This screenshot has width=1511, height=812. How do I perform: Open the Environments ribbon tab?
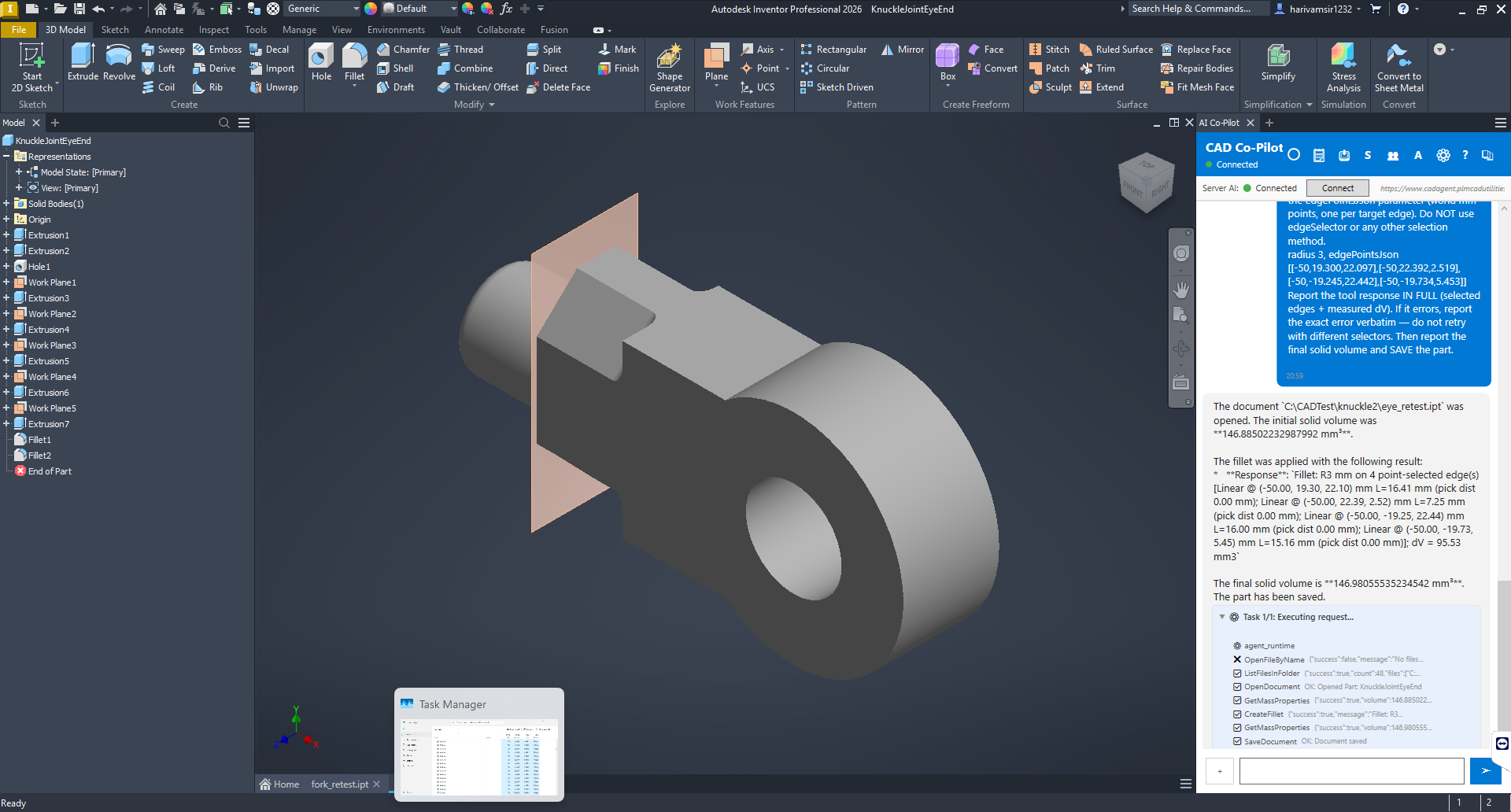click(396, 30)
